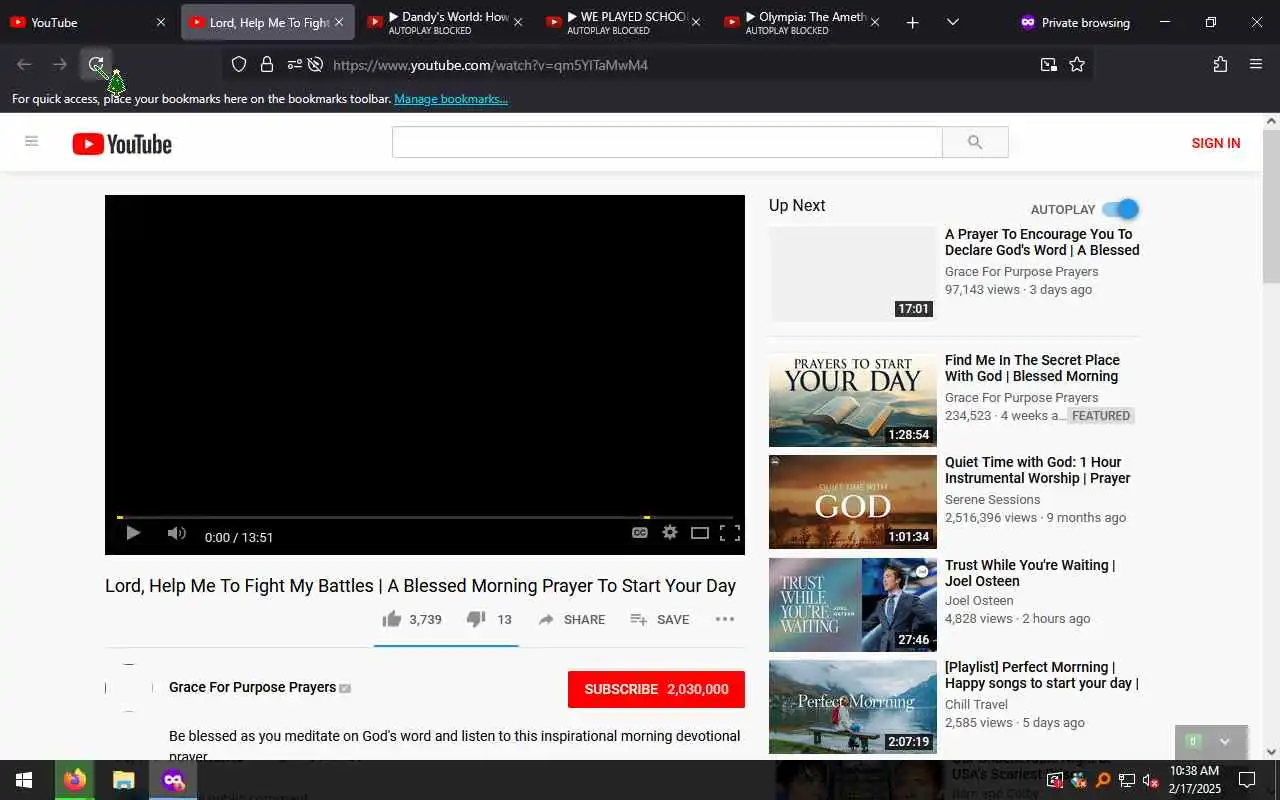Screen dimensions: 1280x800
Task: Open Trust While You're Waiting thumbnail
Action: click(x=853, y=605)
